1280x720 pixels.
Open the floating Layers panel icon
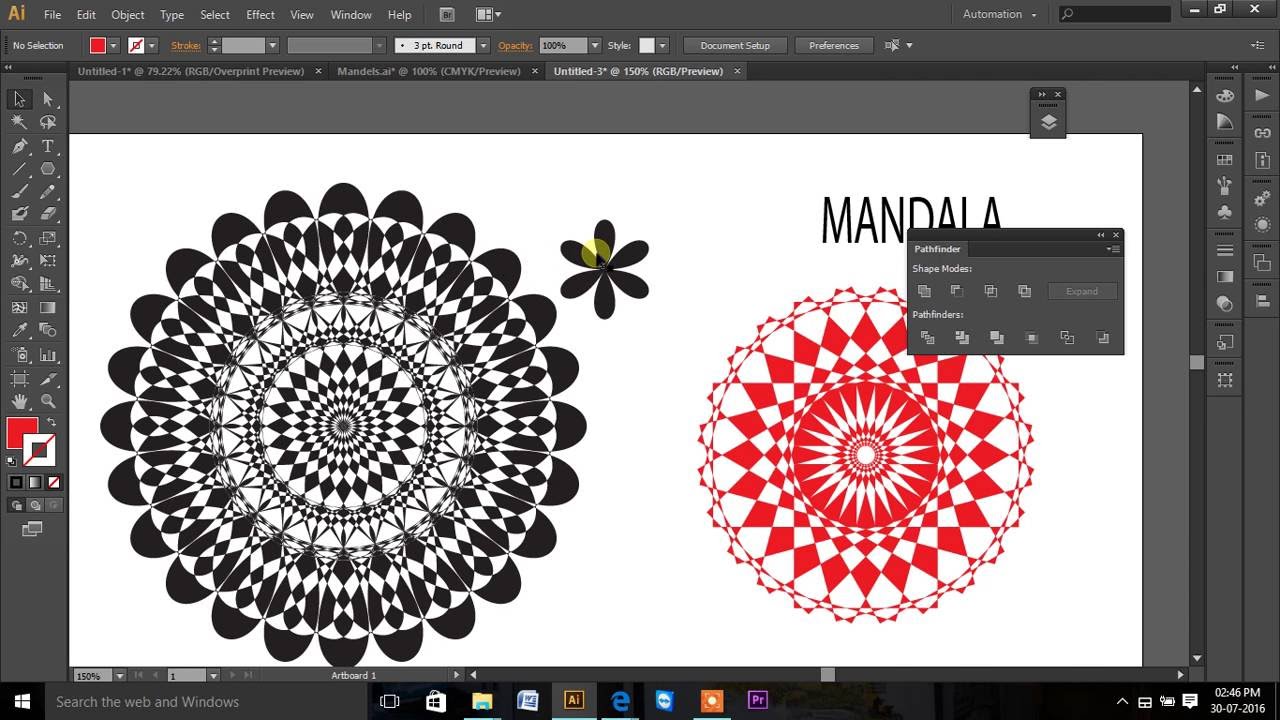click(x=1048, y=122)
